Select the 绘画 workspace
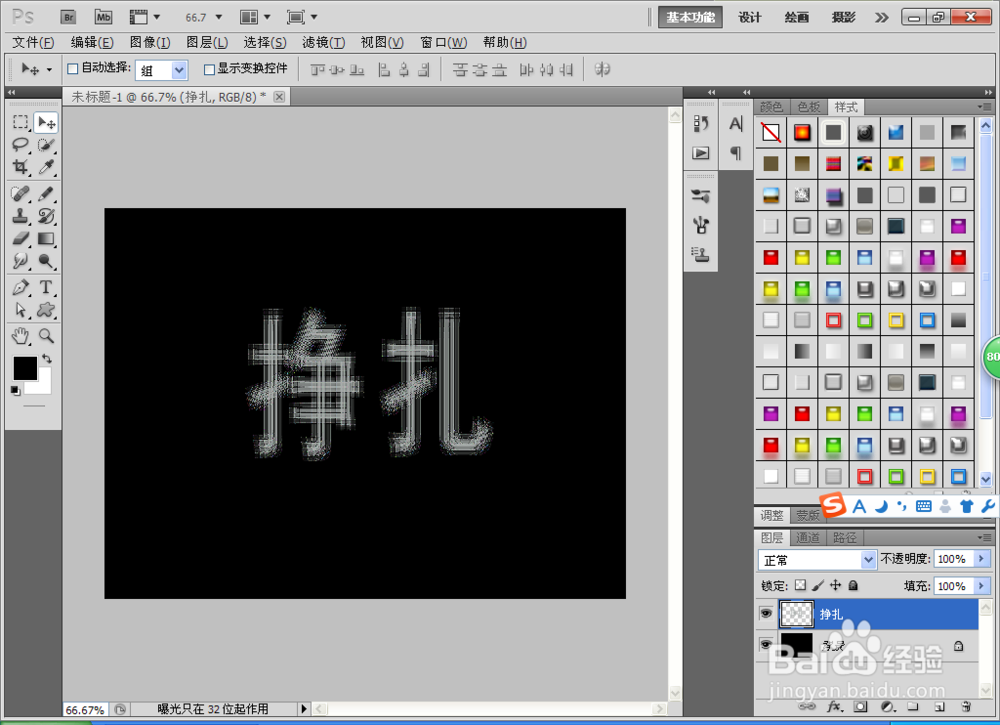1000x725 pixels. pyautogui.click(x=797, y=17)
